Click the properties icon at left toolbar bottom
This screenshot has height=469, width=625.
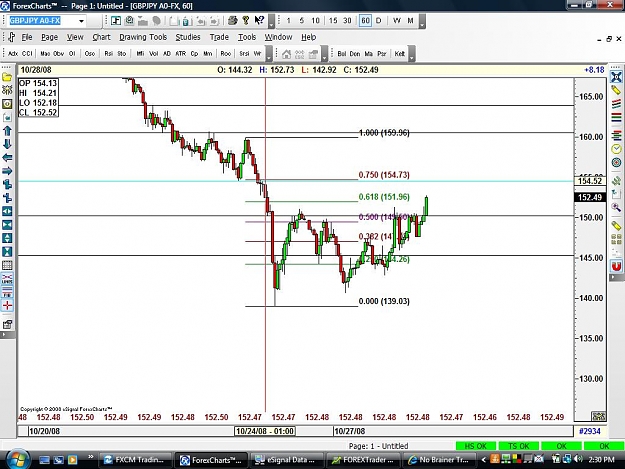(x=7, y=324)
